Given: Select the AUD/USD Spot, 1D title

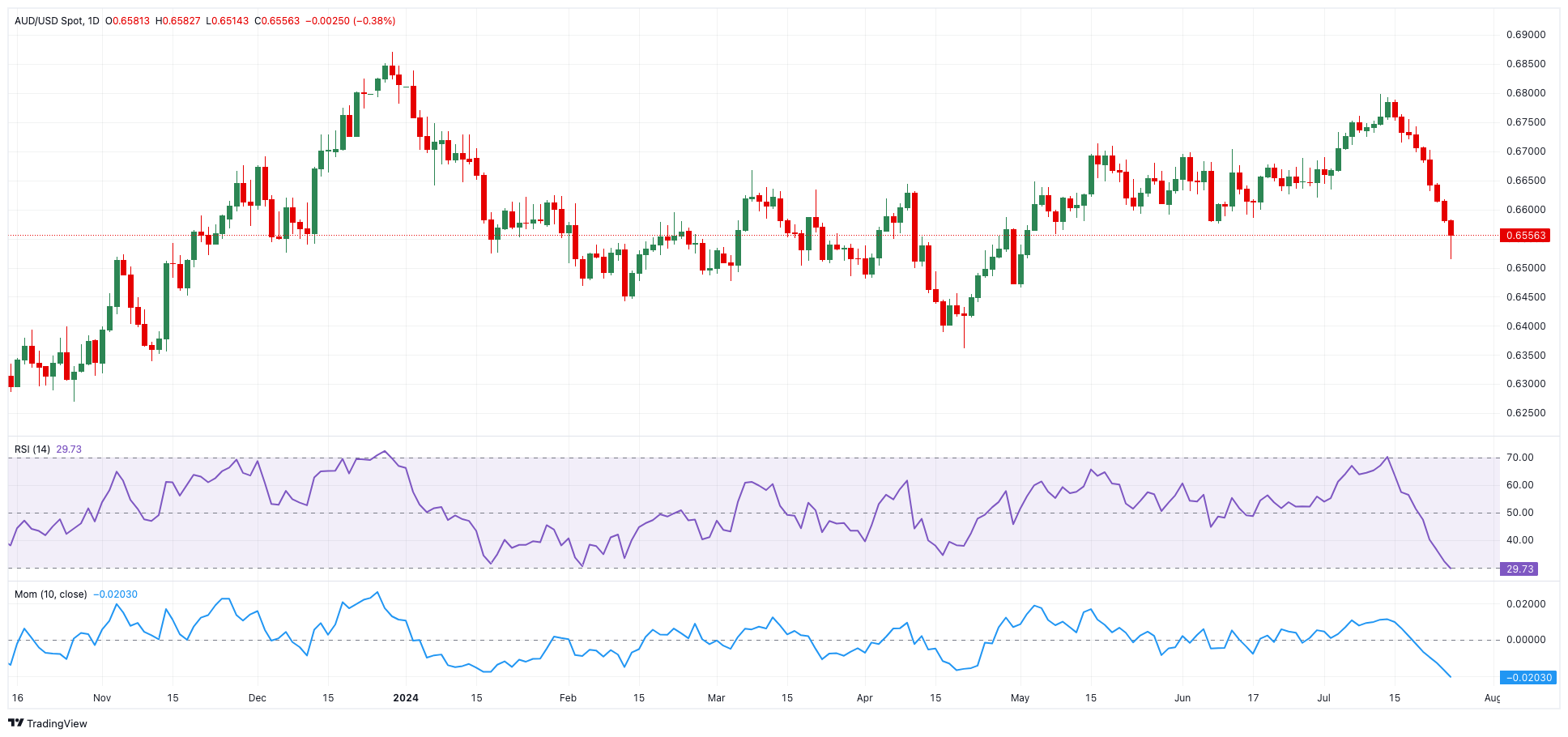Looking at the screenshot, I should (x=57, y=20).
